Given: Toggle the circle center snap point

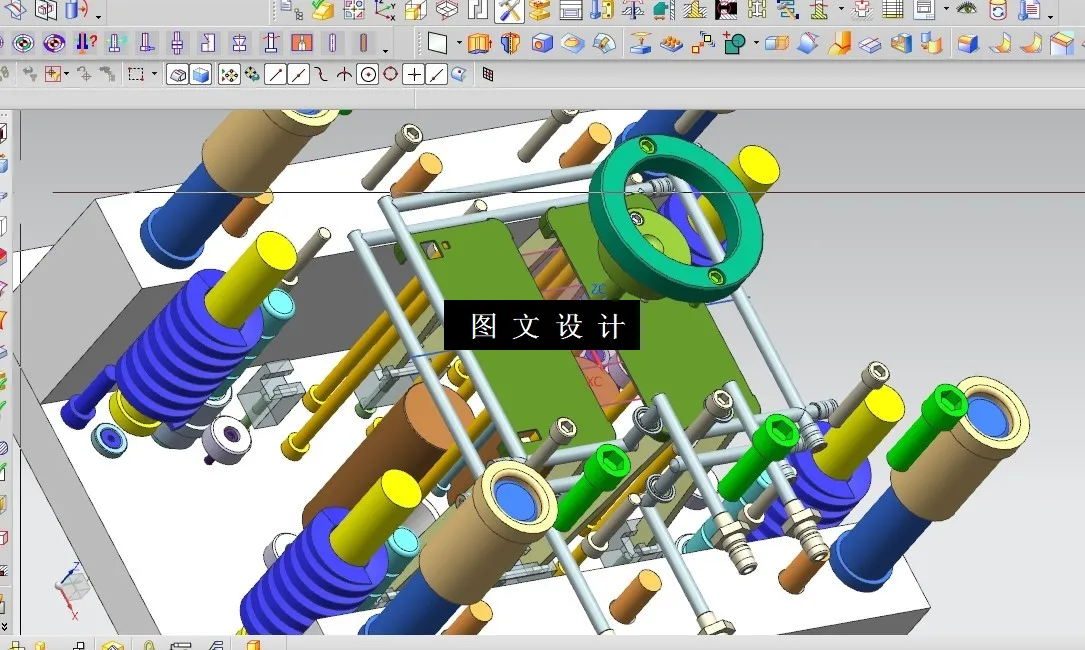Looking at the screenshot, I should coord(367,74).
